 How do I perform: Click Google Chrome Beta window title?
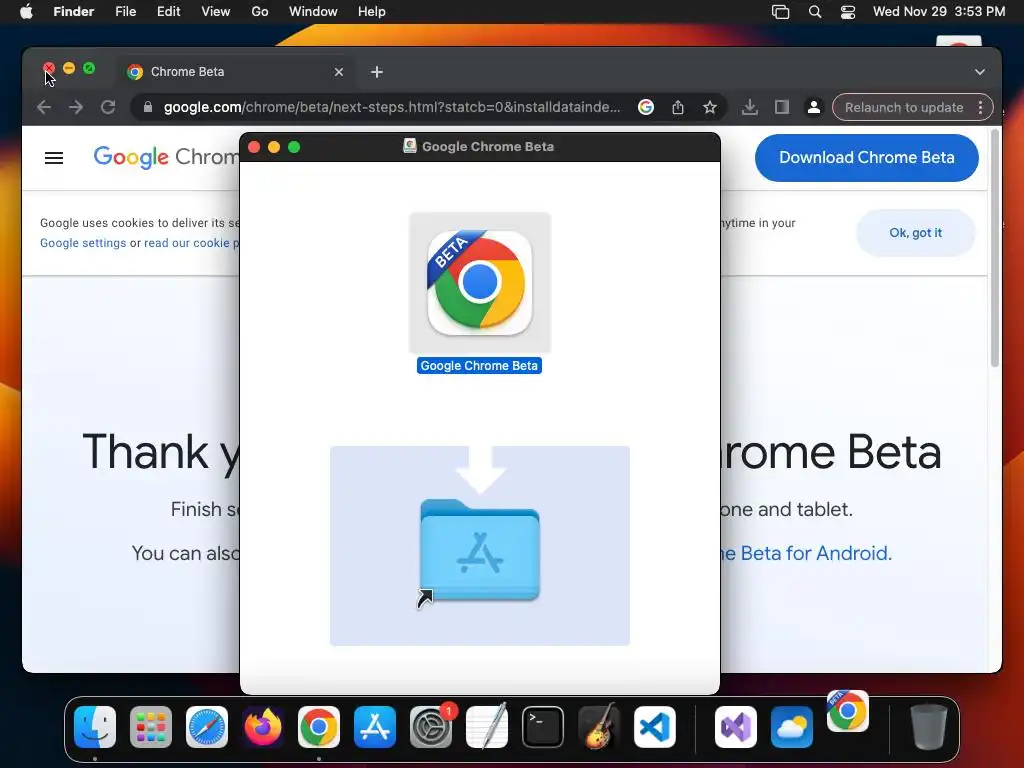pos(488,146)
